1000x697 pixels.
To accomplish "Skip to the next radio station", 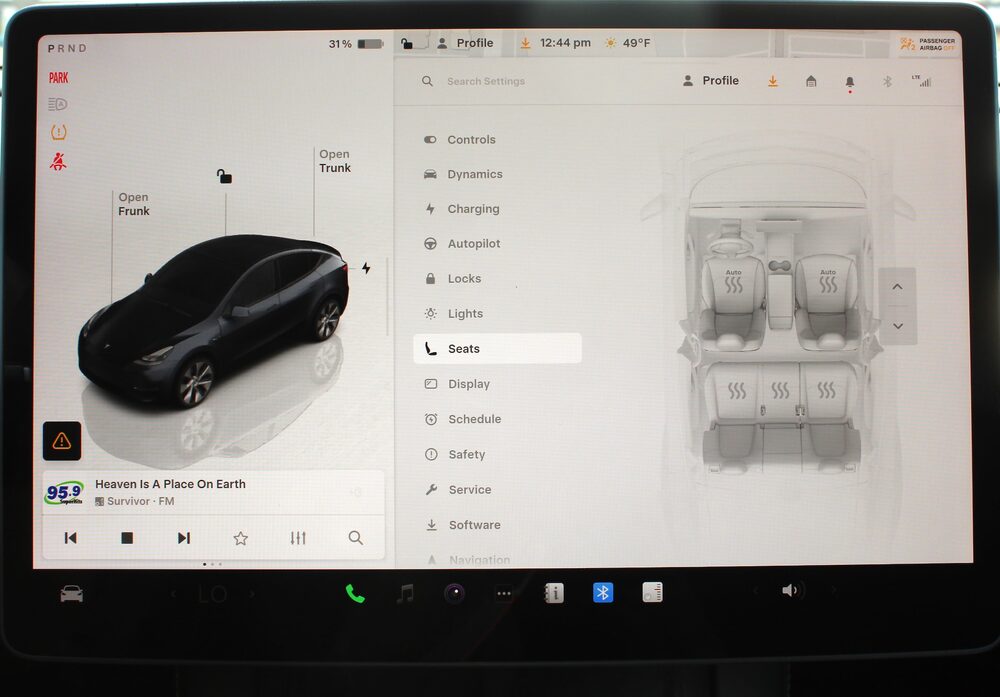I will (x=184, y=538).
